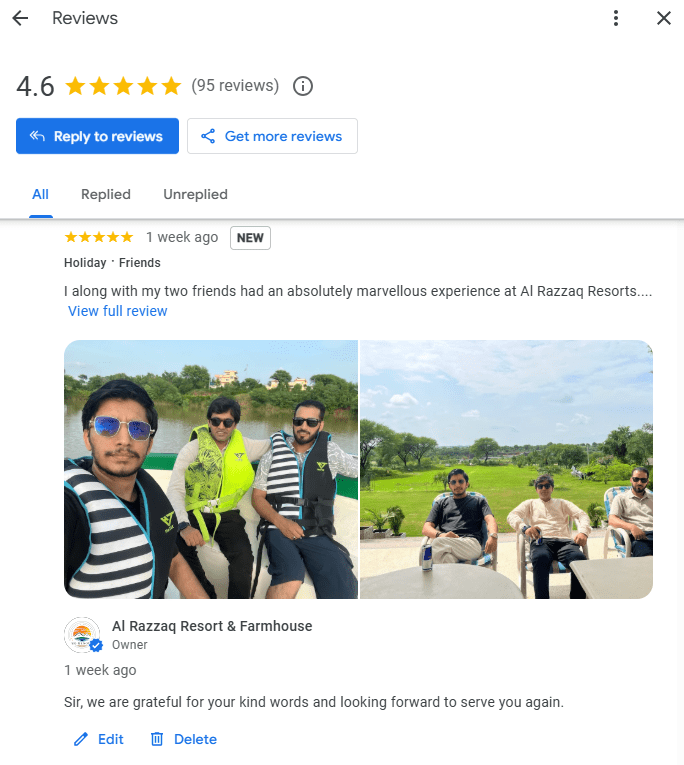Click the Get more reviews button
The image size is (684, 765).
tap(272, 136)
